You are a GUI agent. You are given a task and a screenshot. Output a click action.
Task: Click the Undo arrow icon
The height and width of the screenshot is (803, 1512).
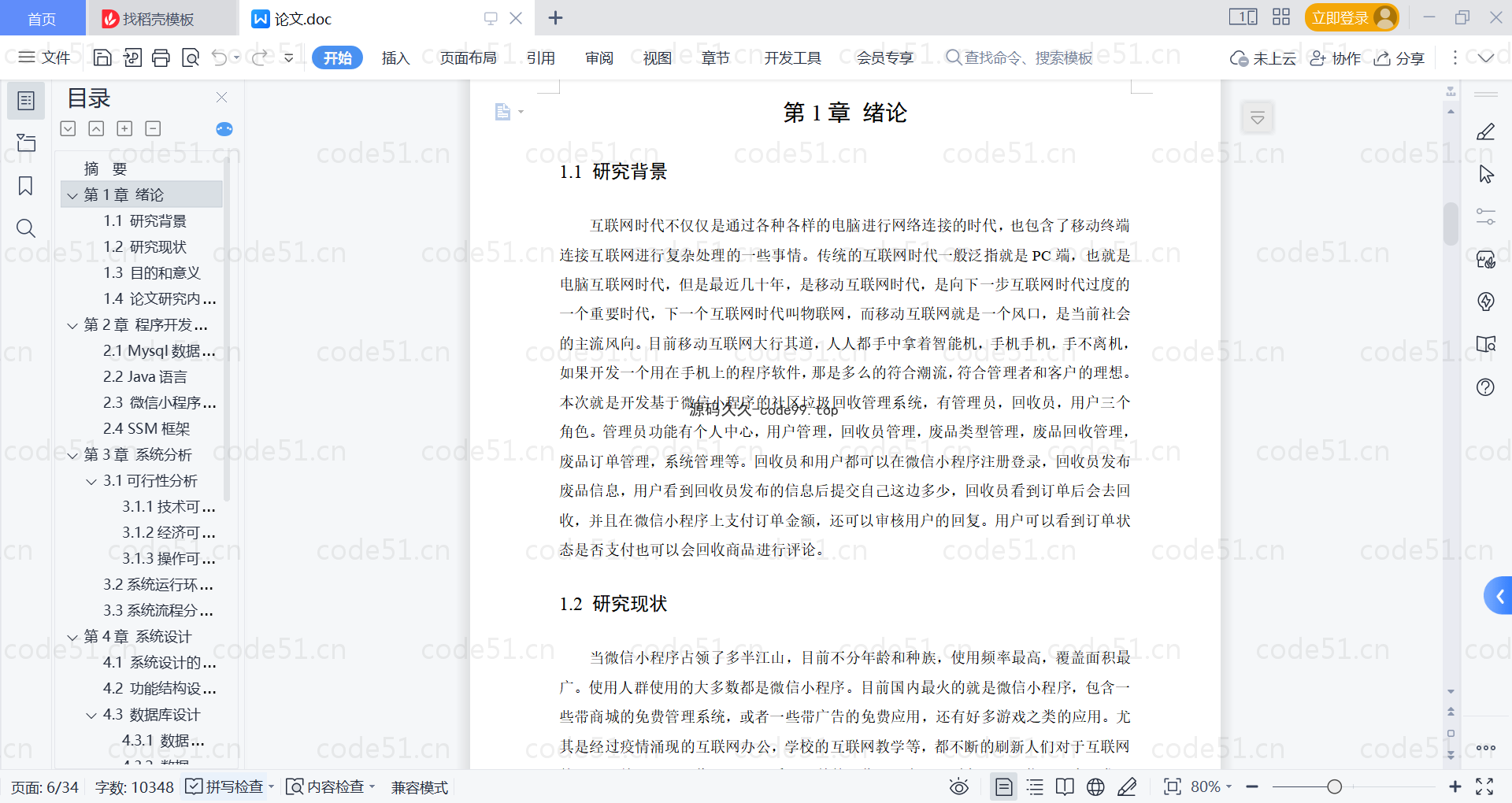coord(220,57)
